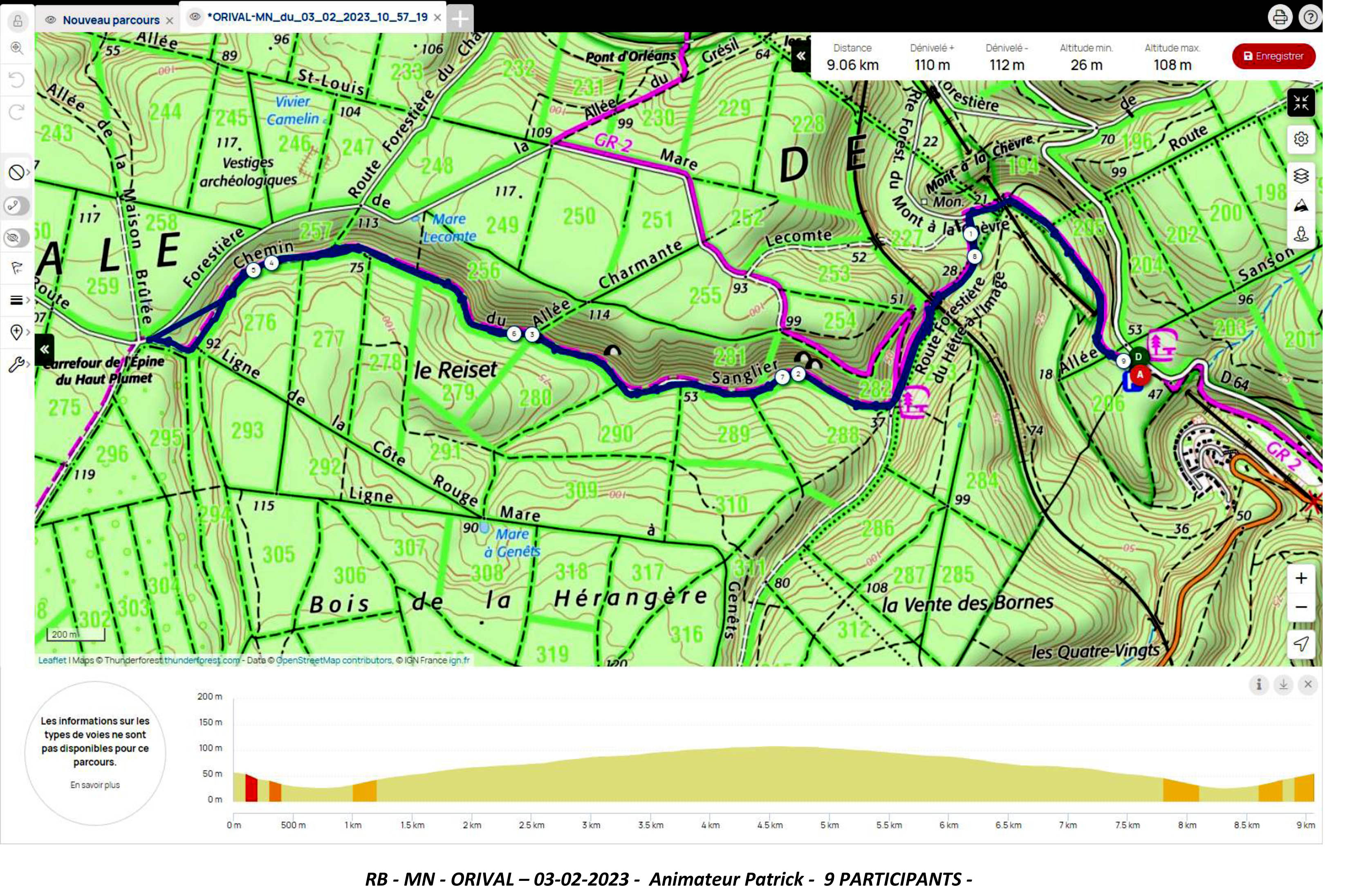The height and width of the screenshot is (896, 1352).
Task: Download the elevation profile
Action: 1283,684
